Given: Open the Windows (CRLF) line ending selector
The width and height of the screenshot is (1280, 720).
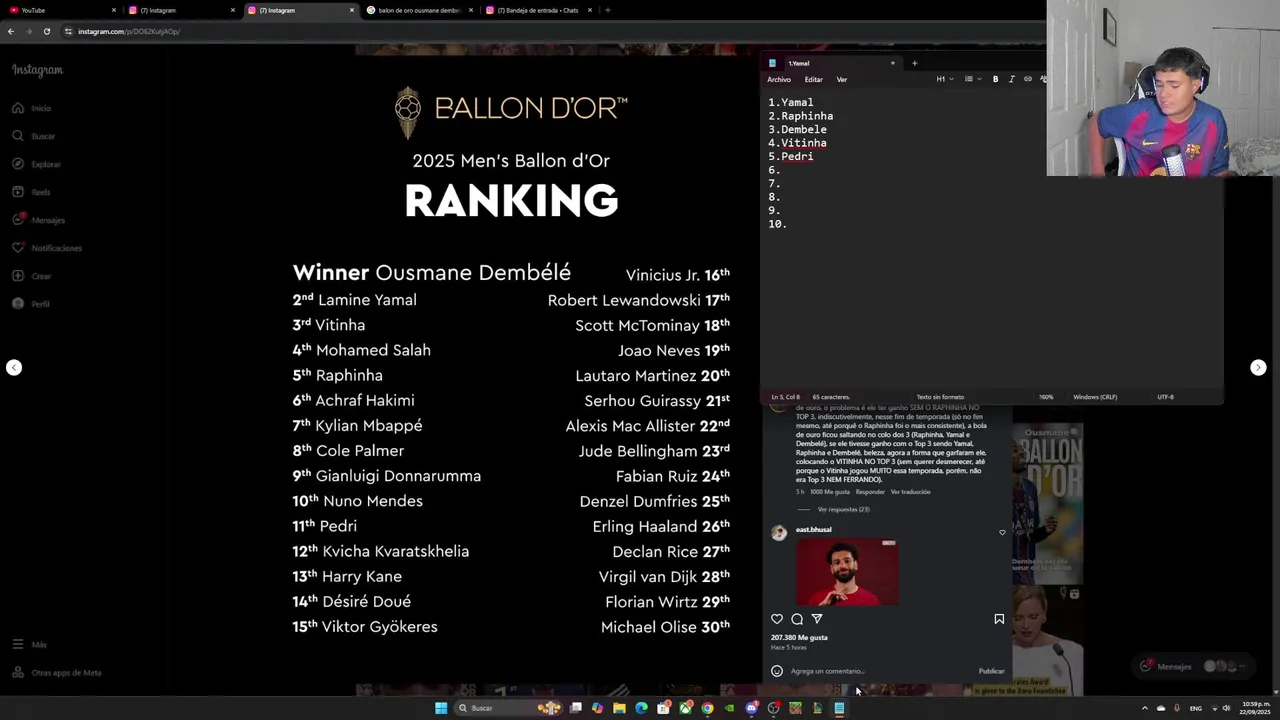Looking at the screenshot, I should (x=1095, y=397).
